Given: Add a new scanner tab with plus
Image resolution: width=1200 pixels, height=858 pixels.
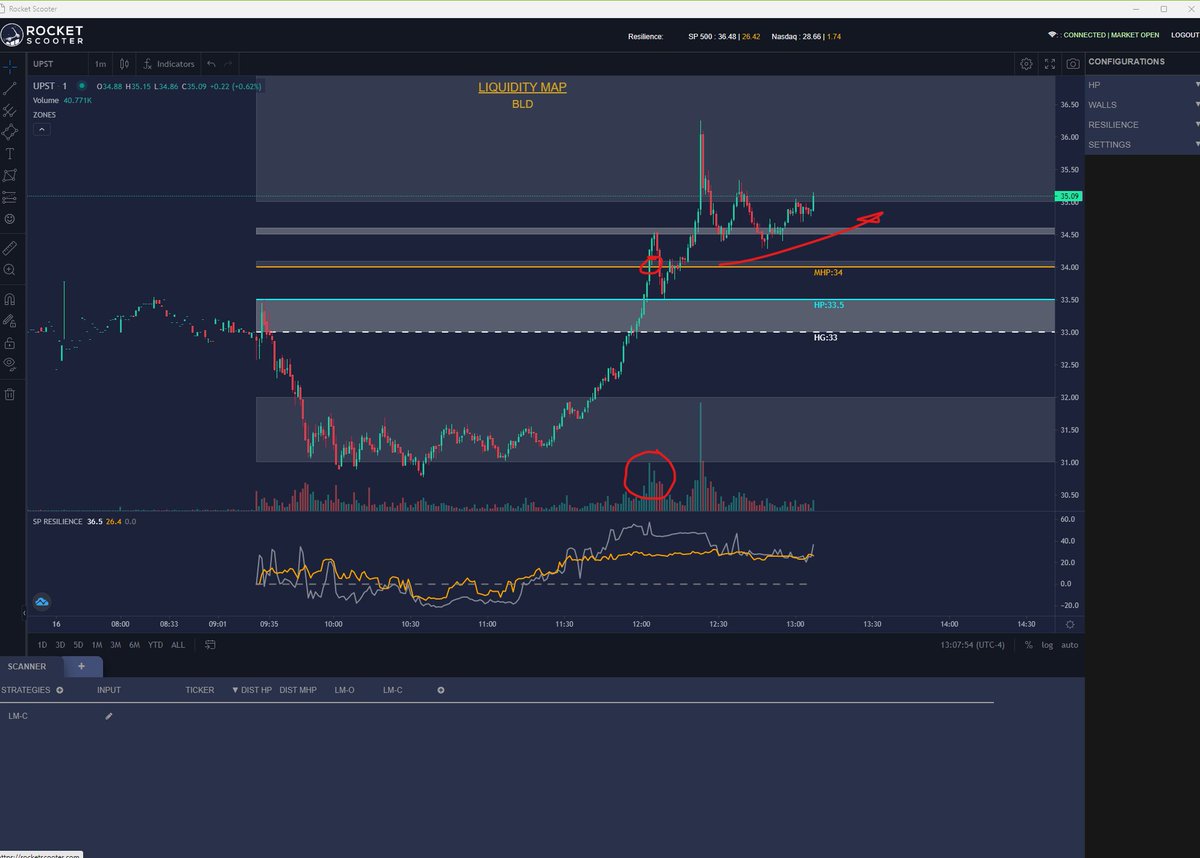Looking at the screenshot, I should [x=82, y=666].
